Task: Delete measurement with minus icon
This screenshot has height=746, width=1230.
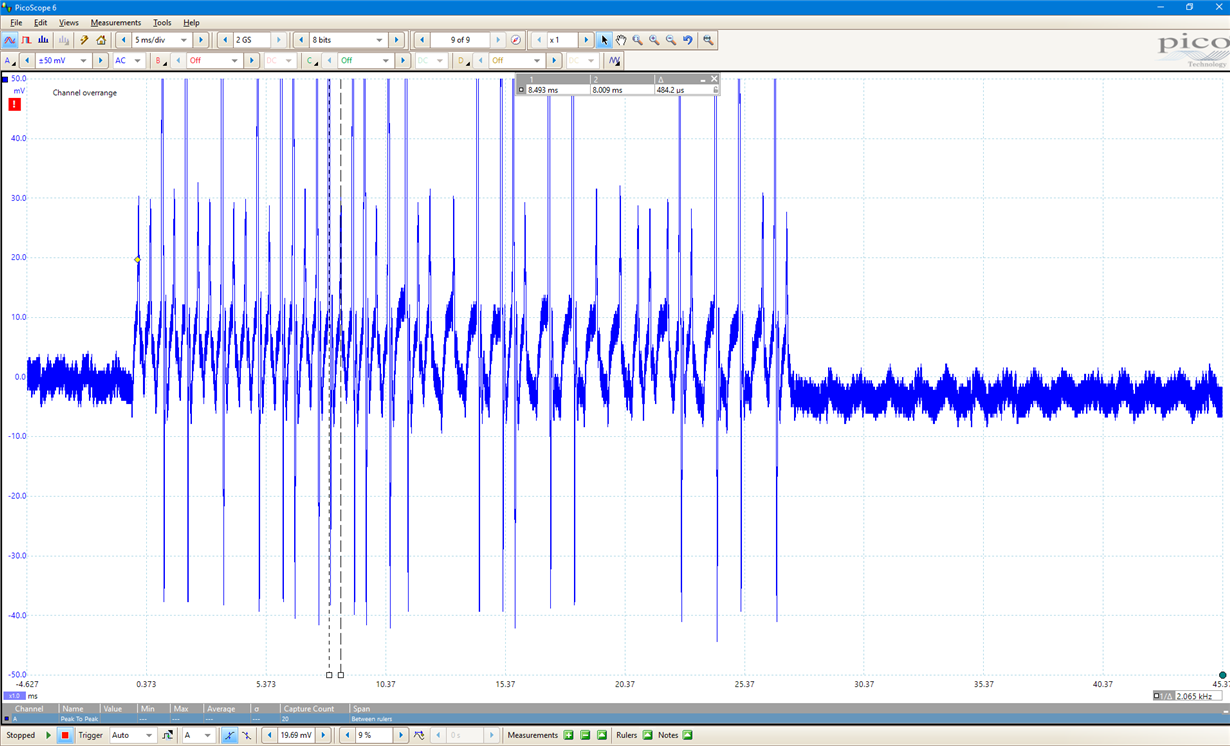Action: [x=585, y=735]
